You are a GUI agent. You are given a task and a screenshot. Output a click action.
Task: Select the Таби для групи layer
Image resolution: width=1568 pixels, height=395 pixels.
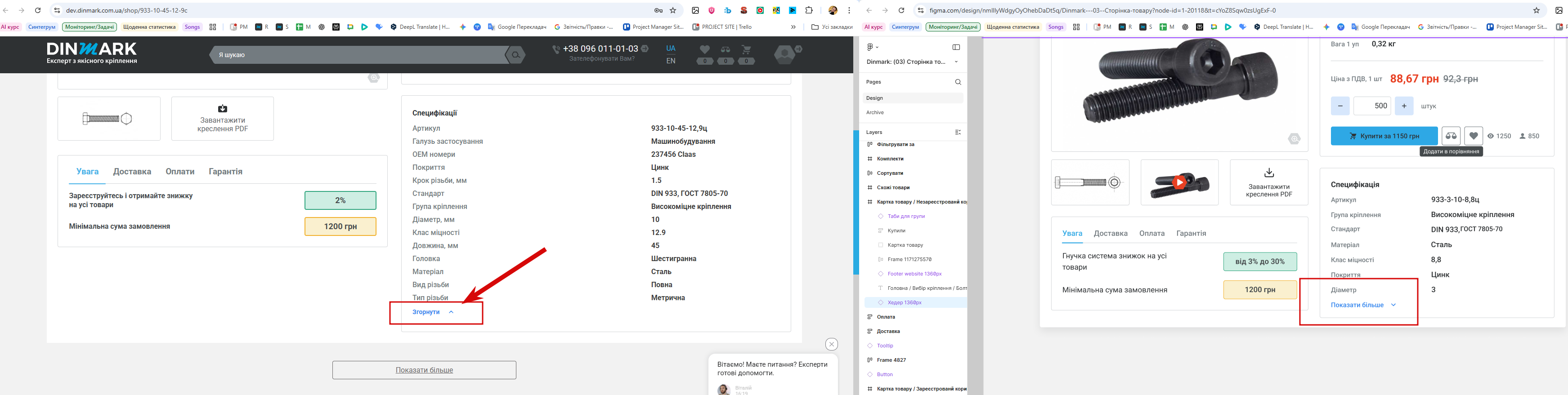pyautogui.click(x=906, y=216)
